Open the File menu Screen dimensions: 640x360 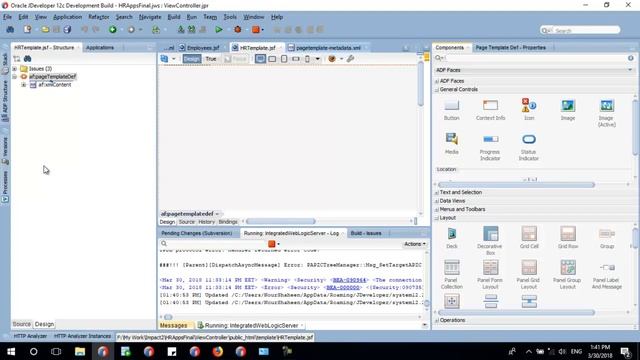pyautogui.click(x=7, y=17)
